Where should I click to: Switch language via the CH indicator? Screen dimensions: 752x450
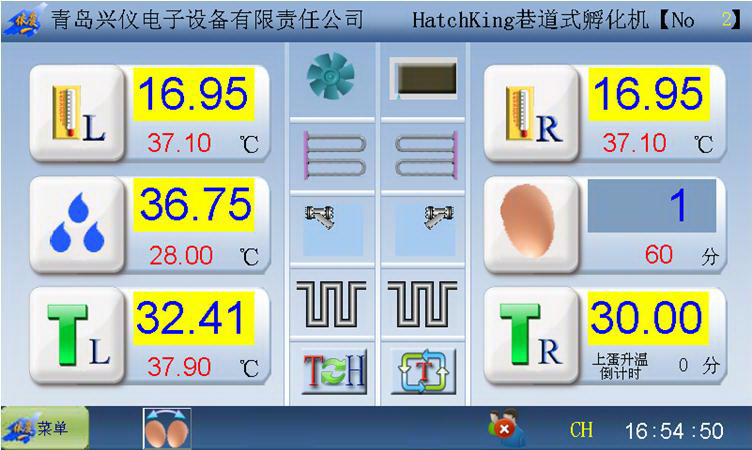[581, 430]
